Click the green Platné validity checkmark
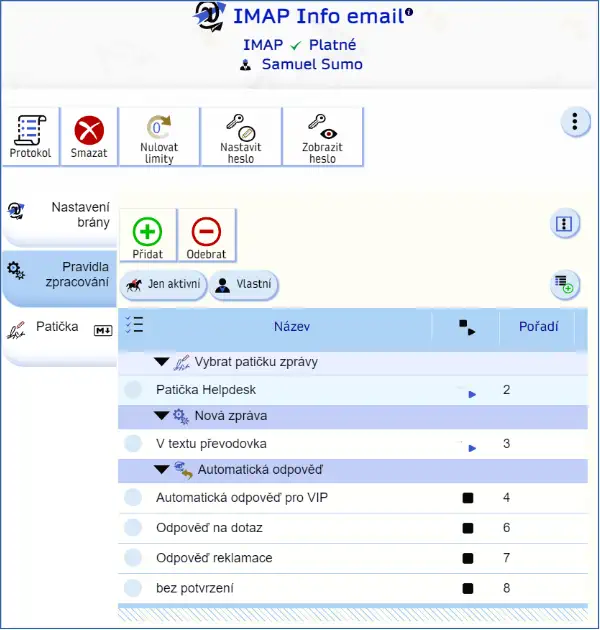600x630 pixels. pos(296,45)
